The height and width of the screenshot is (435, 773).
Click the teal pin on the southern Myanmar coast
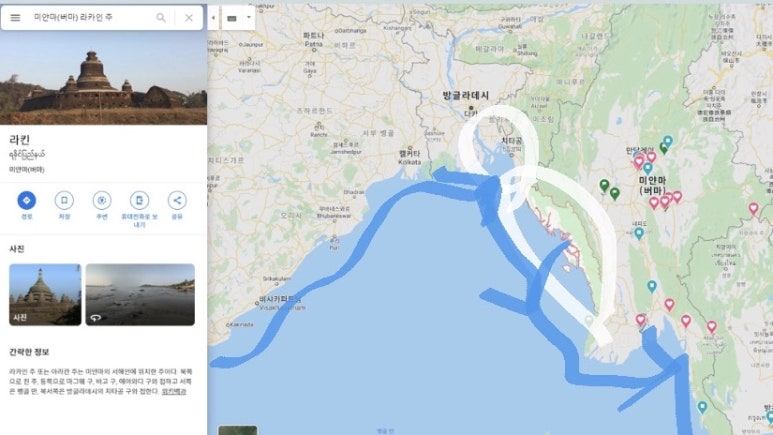tap(703, 407)
